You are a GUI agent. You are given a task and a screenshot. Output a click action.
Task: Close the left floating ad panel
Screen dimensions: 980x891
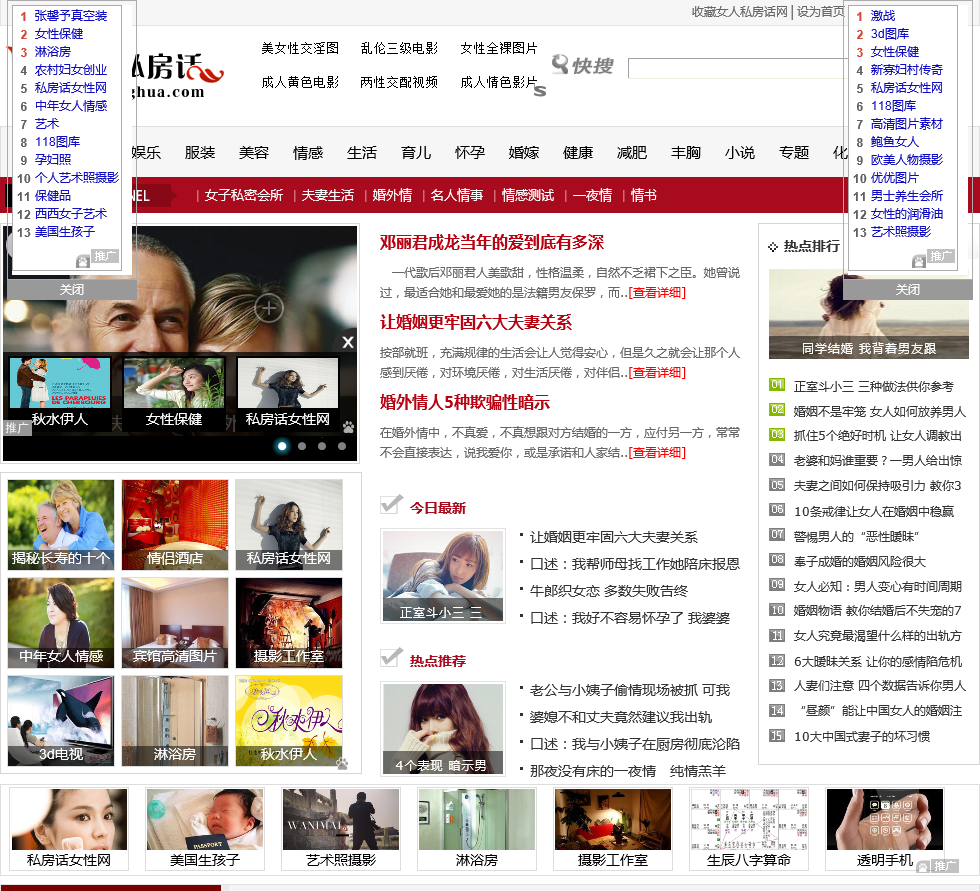pos(71,289)
